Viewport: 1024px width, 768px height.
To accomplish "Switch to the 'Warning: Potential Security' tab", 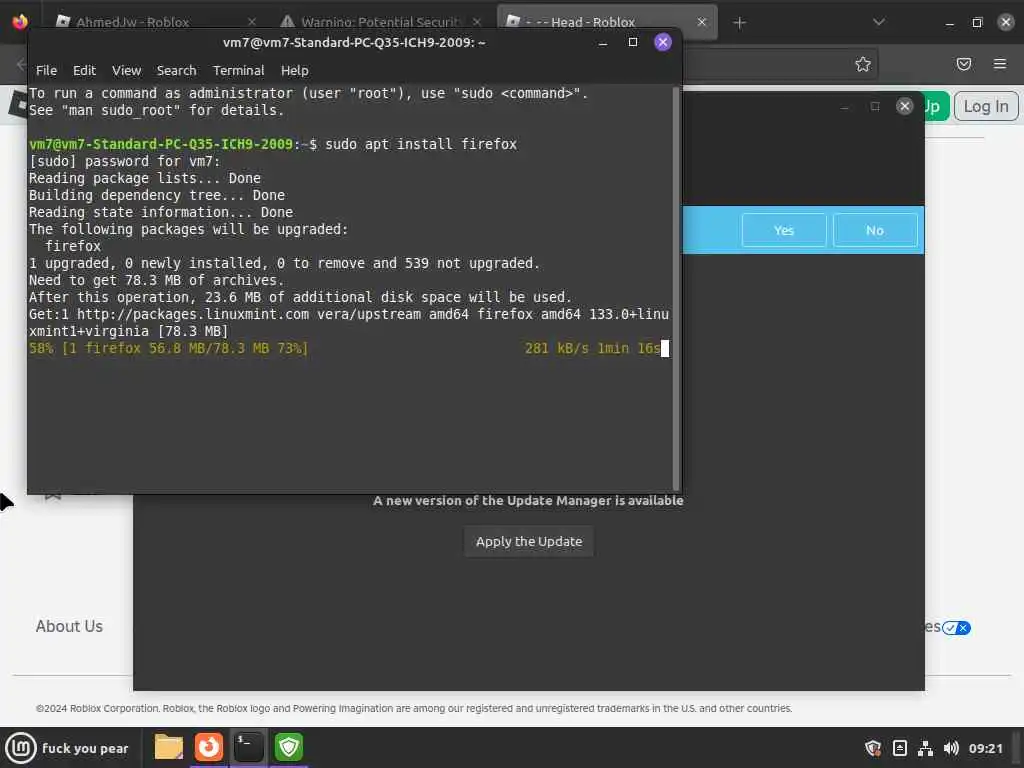I will [x=381, y=22].
